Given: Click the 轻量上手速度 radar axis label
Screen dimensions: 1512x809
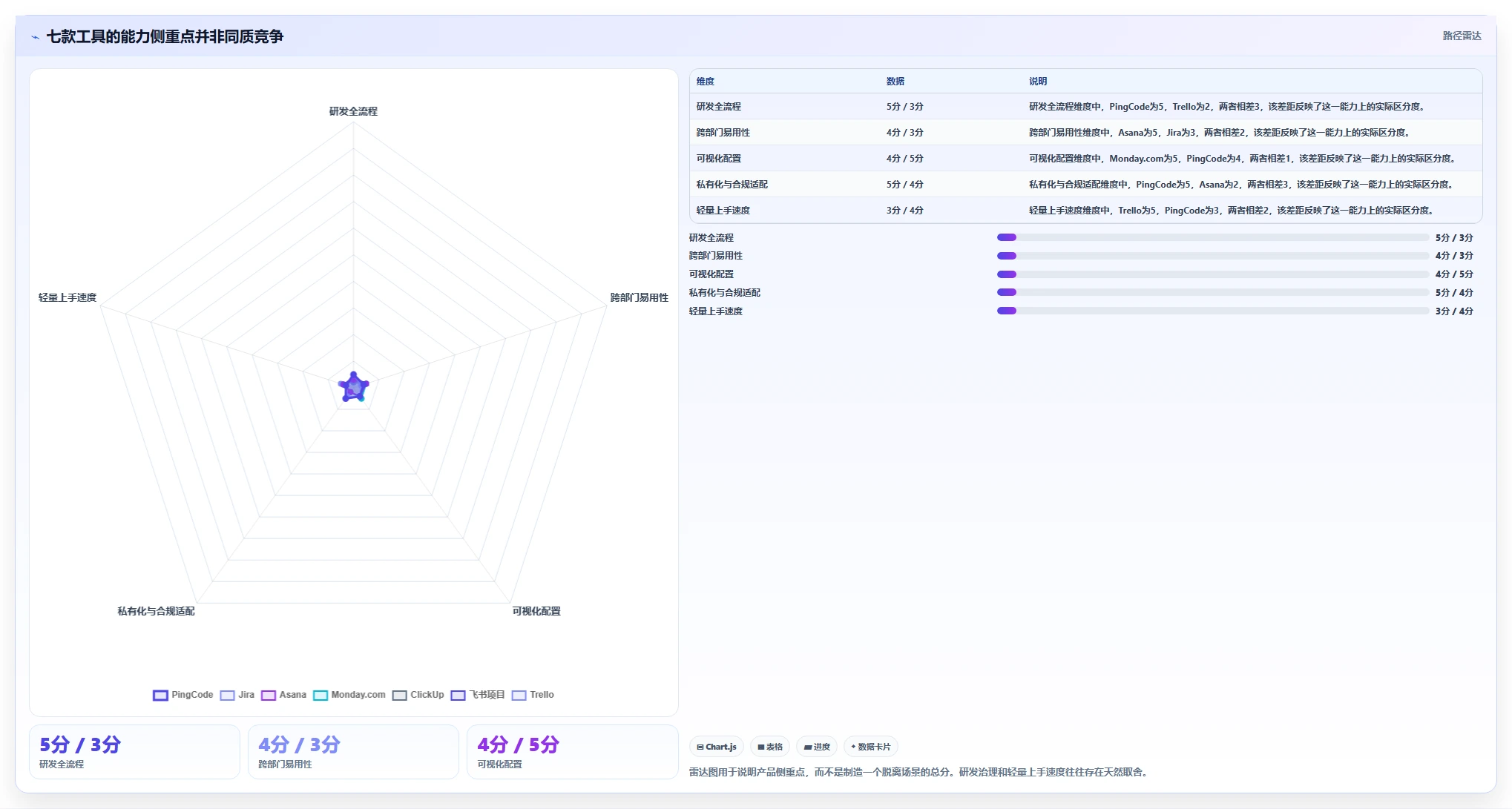Looking at the screenshot, I should click(x=68, y=297).
